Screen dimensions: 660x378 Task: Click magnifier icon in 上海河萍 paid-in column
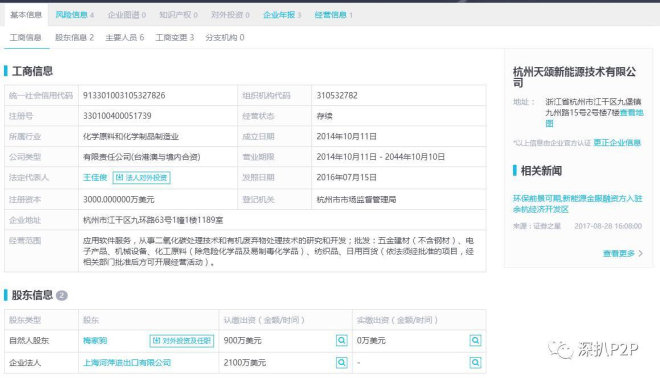click(x=475, y=362)
